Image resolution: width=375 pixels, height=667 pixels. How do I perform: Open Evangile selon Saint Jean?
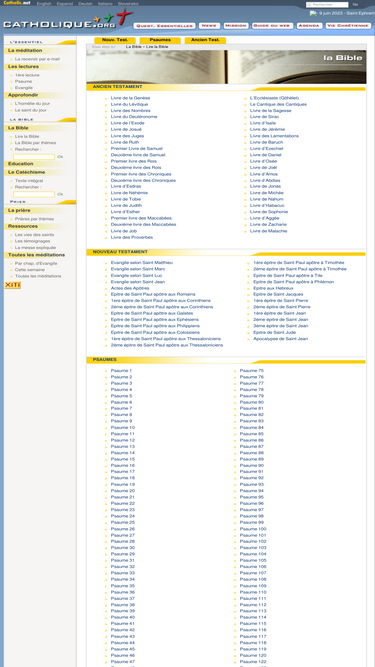click(x=138, y=282)
